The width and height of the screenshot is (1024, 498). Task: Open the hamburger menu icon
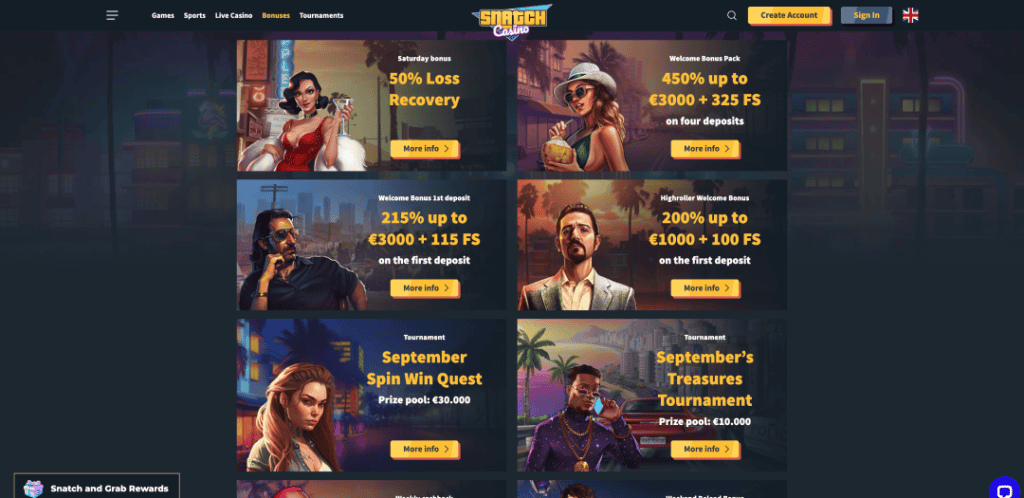[112, 15]
